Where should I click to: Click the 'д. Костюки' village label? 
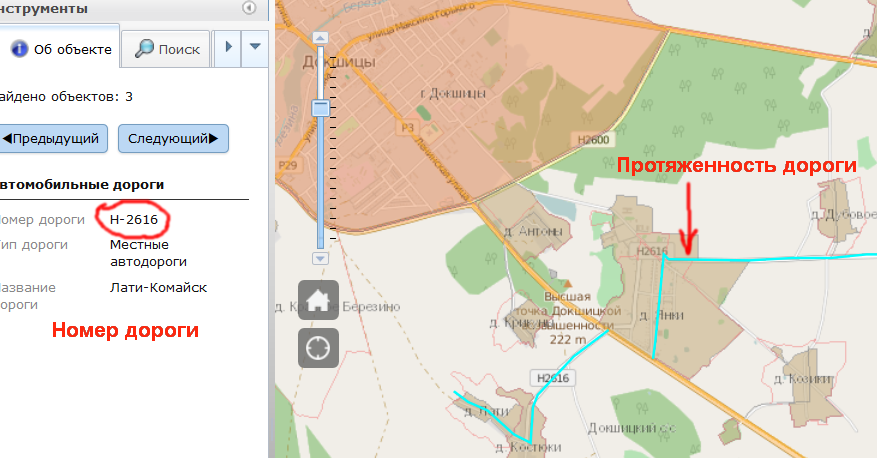[529, 447]
